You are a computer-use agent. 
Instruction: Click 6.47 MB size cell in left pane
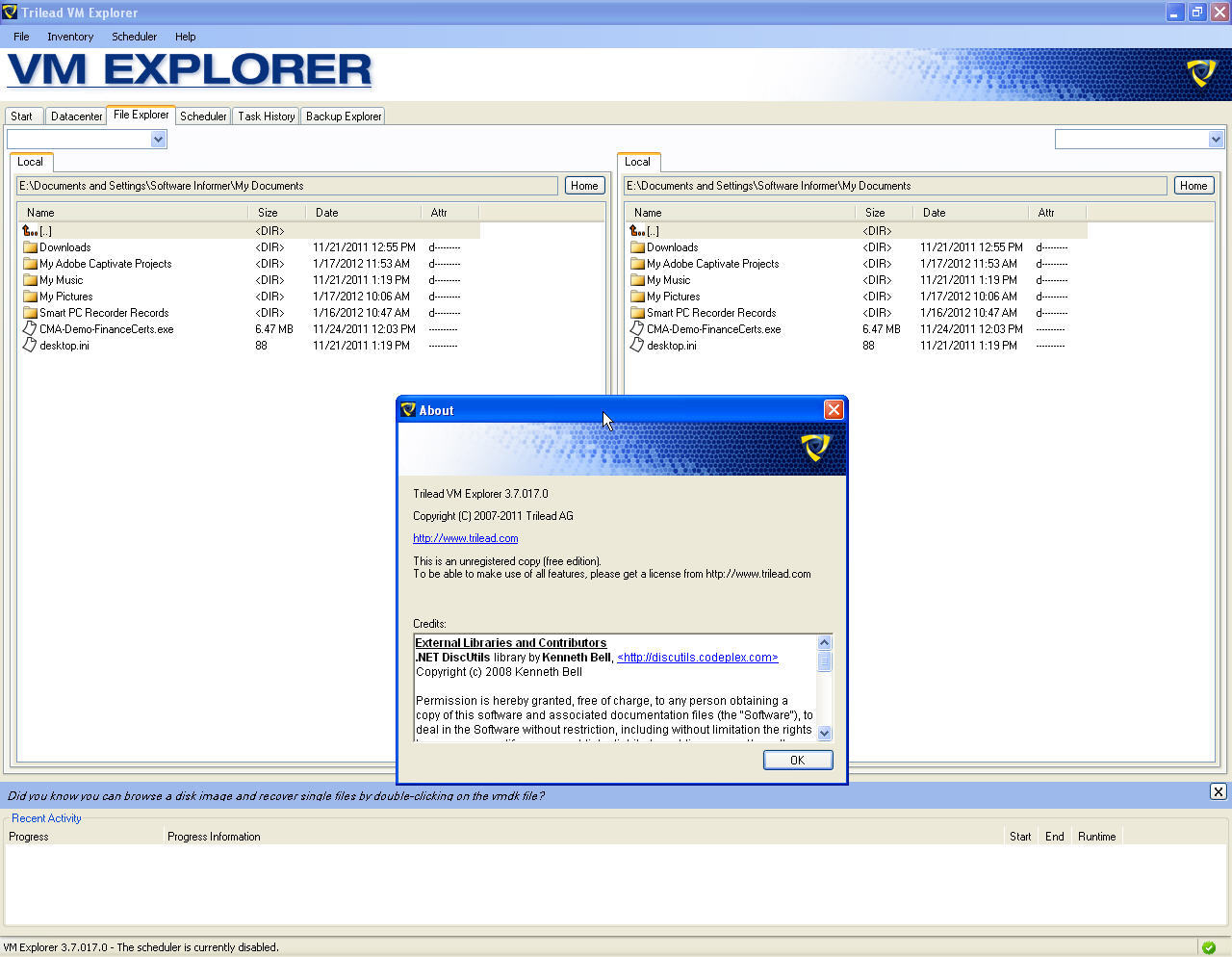274,329
